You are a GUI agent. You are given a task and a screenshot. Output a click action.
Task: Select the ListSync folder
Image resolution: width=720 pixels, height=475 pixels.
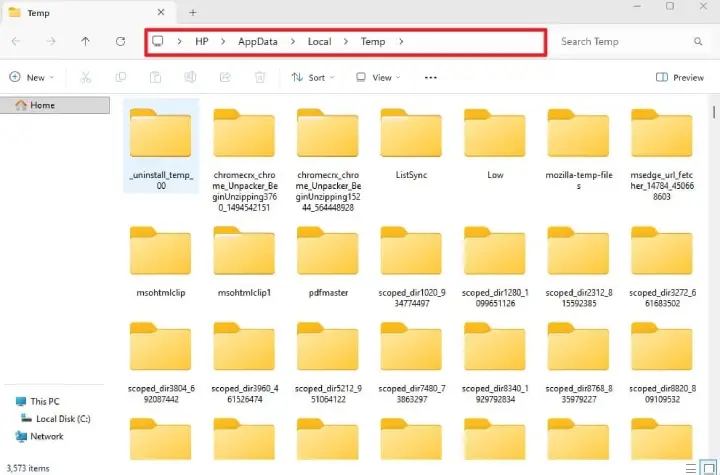pos(411,143)
